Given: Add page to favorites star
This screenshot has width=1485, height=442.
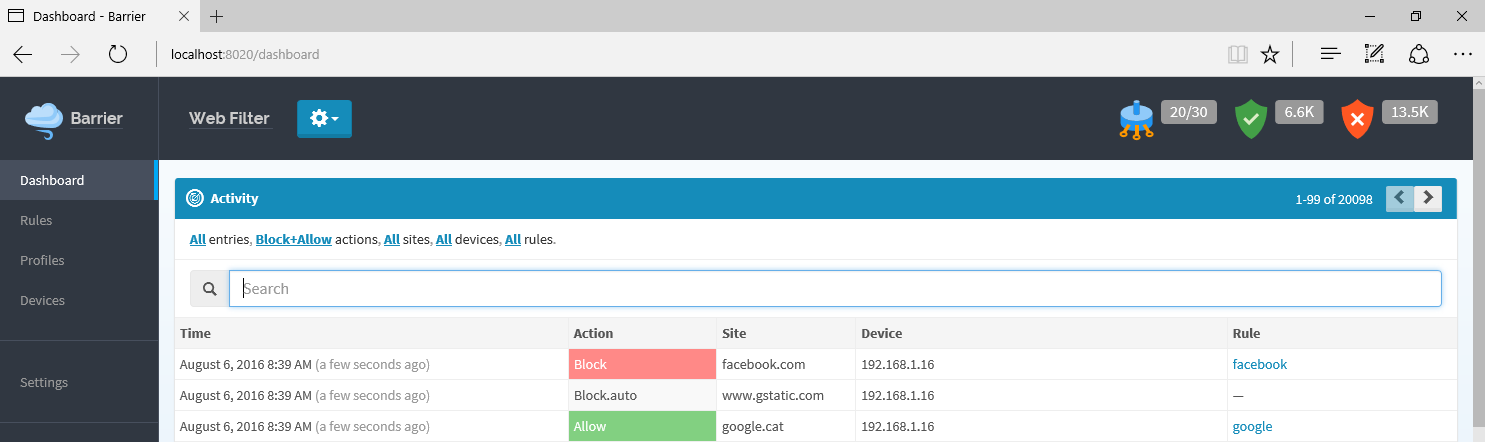Looking at the screenshot, I should tap(1270, 54).
